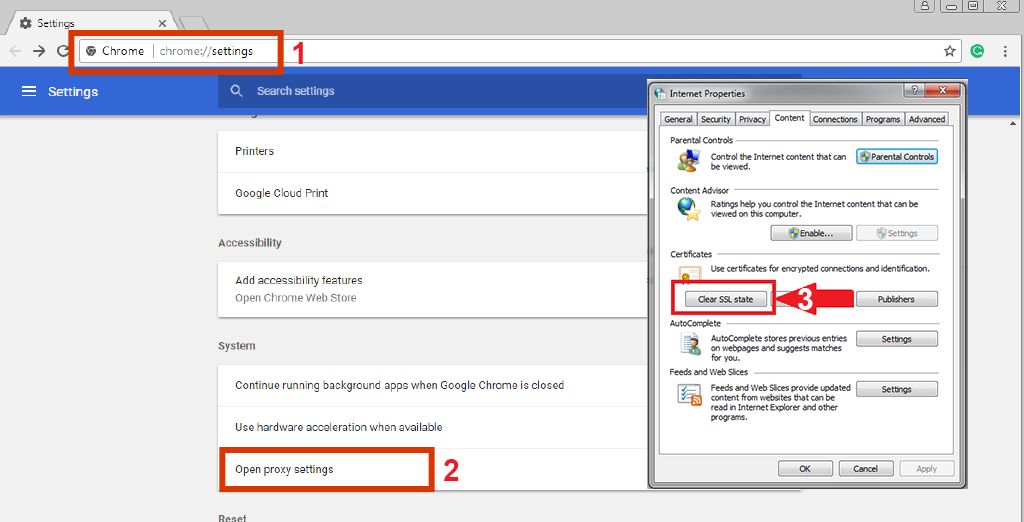
Task: Click the Chrome forward navigation arrow
Action: click(x=39, y=51)
